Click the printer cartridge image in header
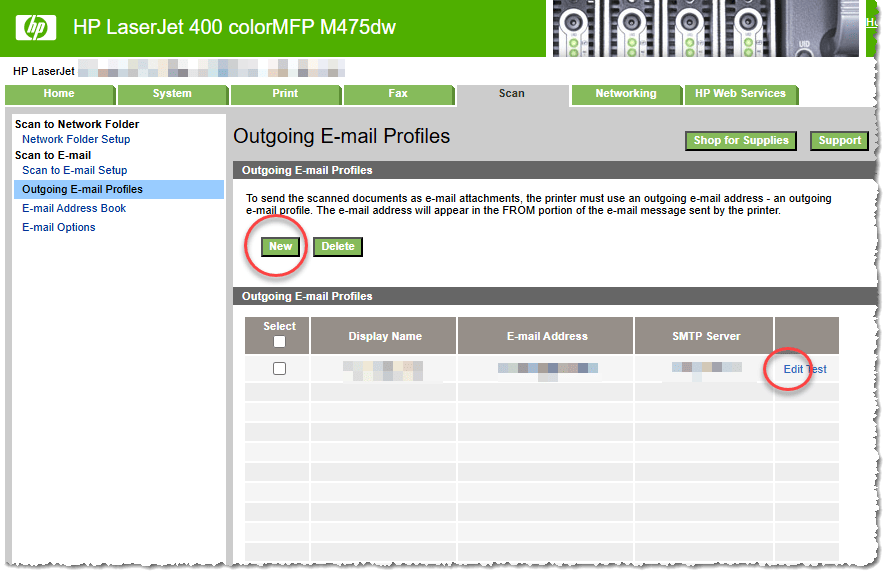 coord(703,28)
